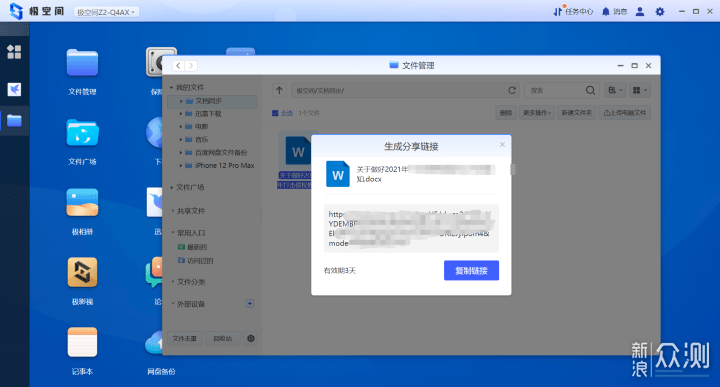Screen dimensions: 720x387
Task: Click the 复制链接 button
Action: coord(471,270)
